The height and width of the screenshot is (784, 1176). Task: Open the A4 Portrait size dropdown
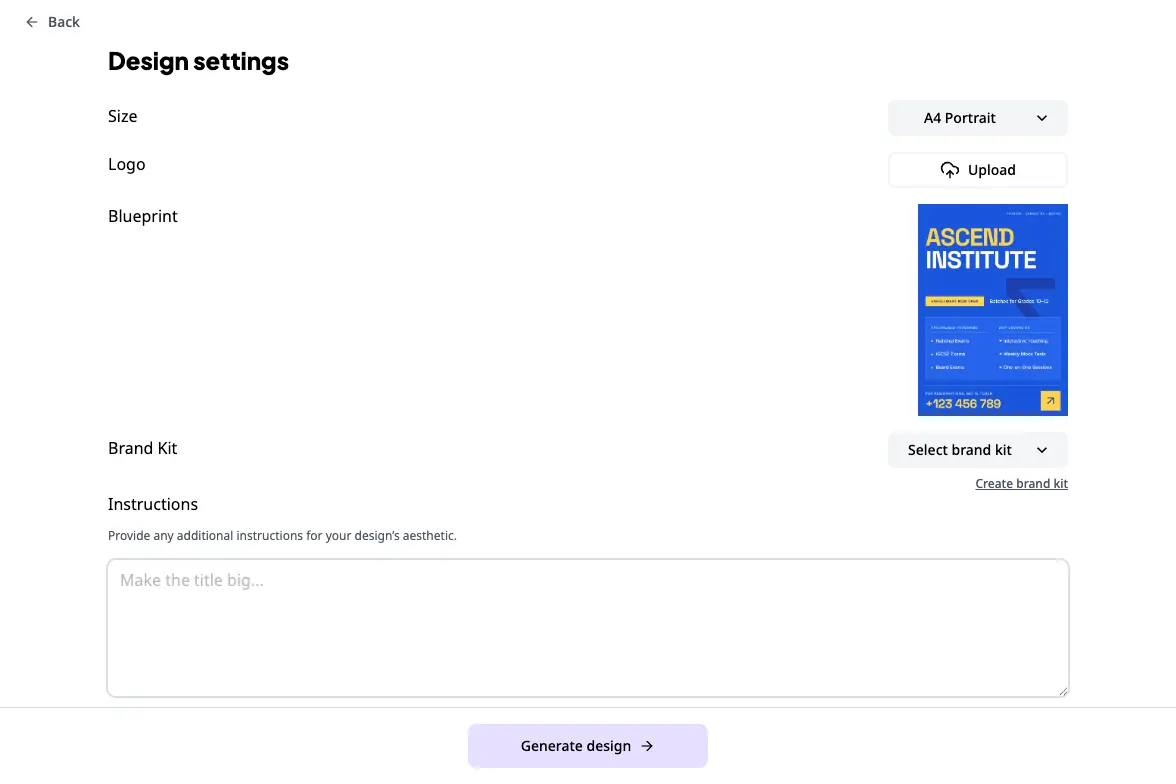click(x=977, y=118)
